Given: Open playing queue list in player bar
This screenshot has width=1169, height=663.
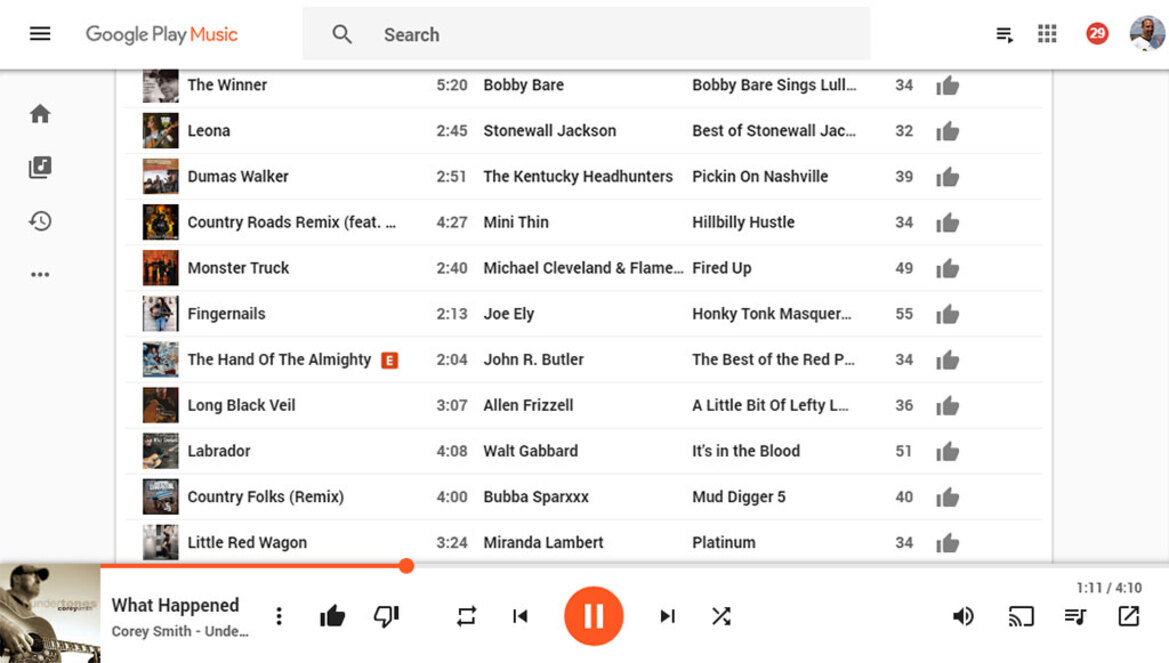Looking at the screenshot, I should (1074, 616).
